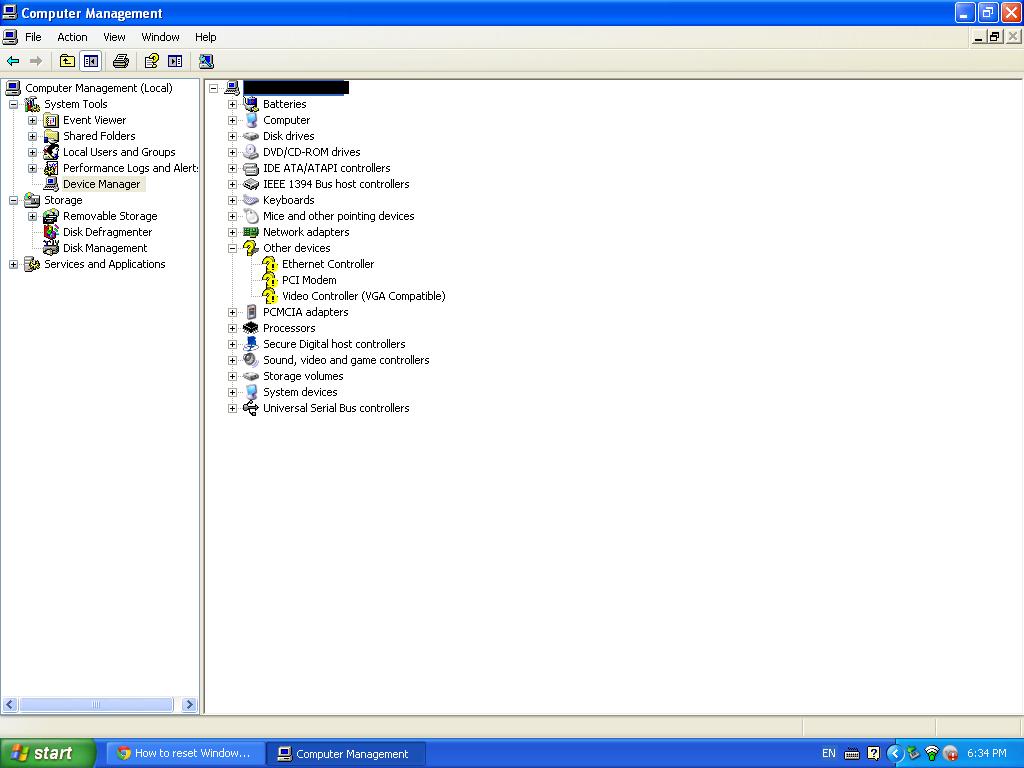Click the keyboard icon on the language bar
1024x768 pixels.
point(852,754)
